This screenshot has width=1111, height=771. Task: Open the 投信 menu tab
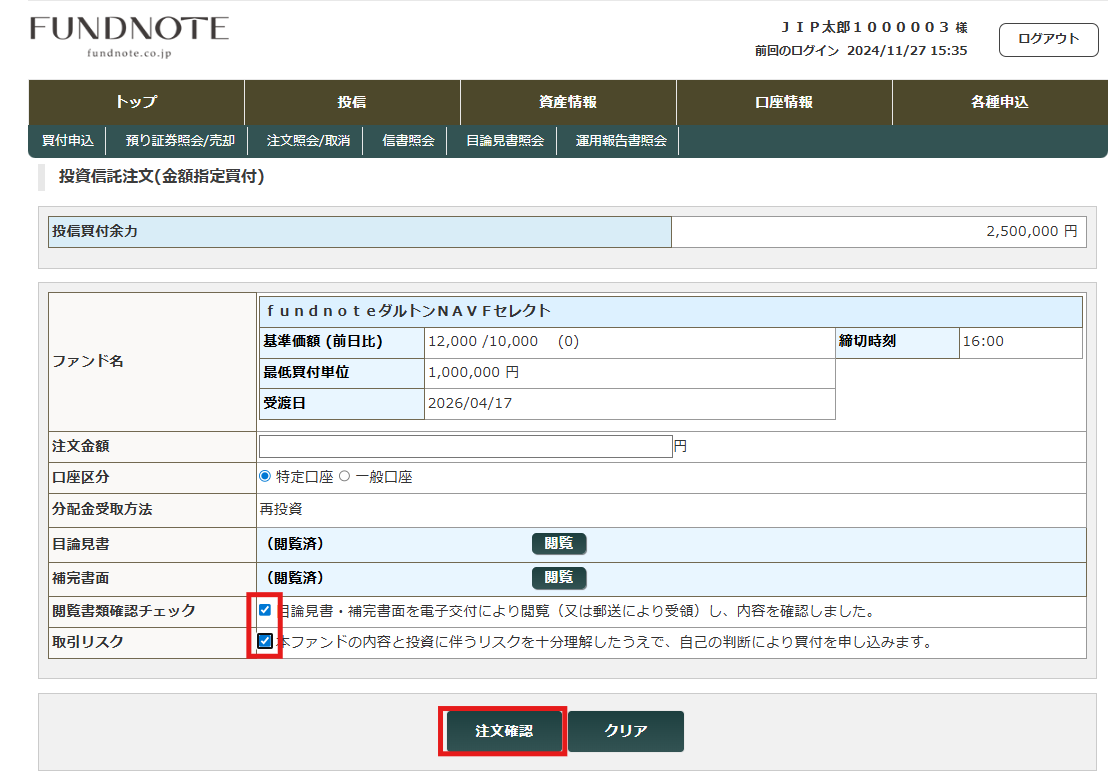352,102
